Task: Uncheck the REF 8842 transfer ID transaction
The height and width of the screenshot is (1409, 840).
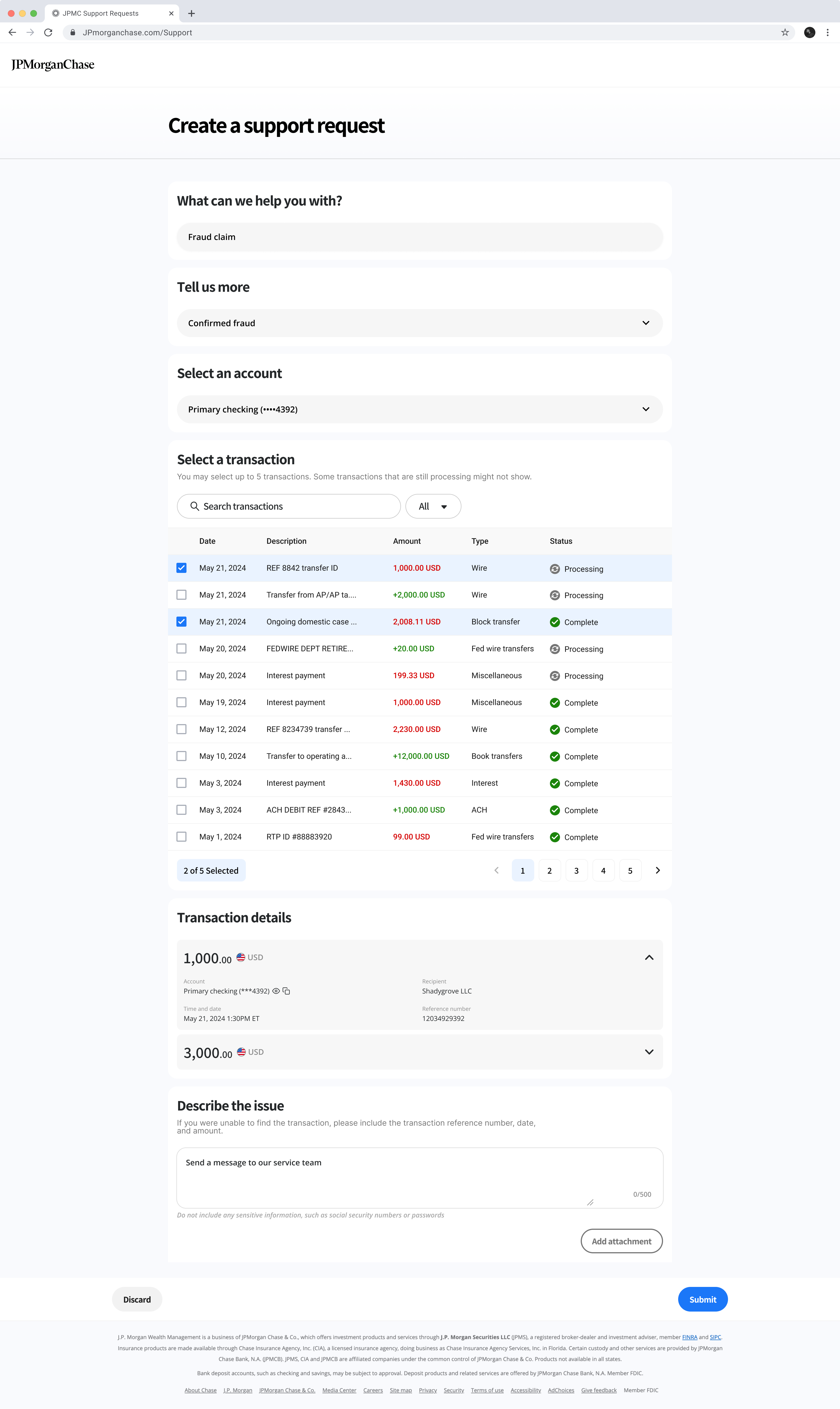Action: pyautogui.click(x=181, y=568)
